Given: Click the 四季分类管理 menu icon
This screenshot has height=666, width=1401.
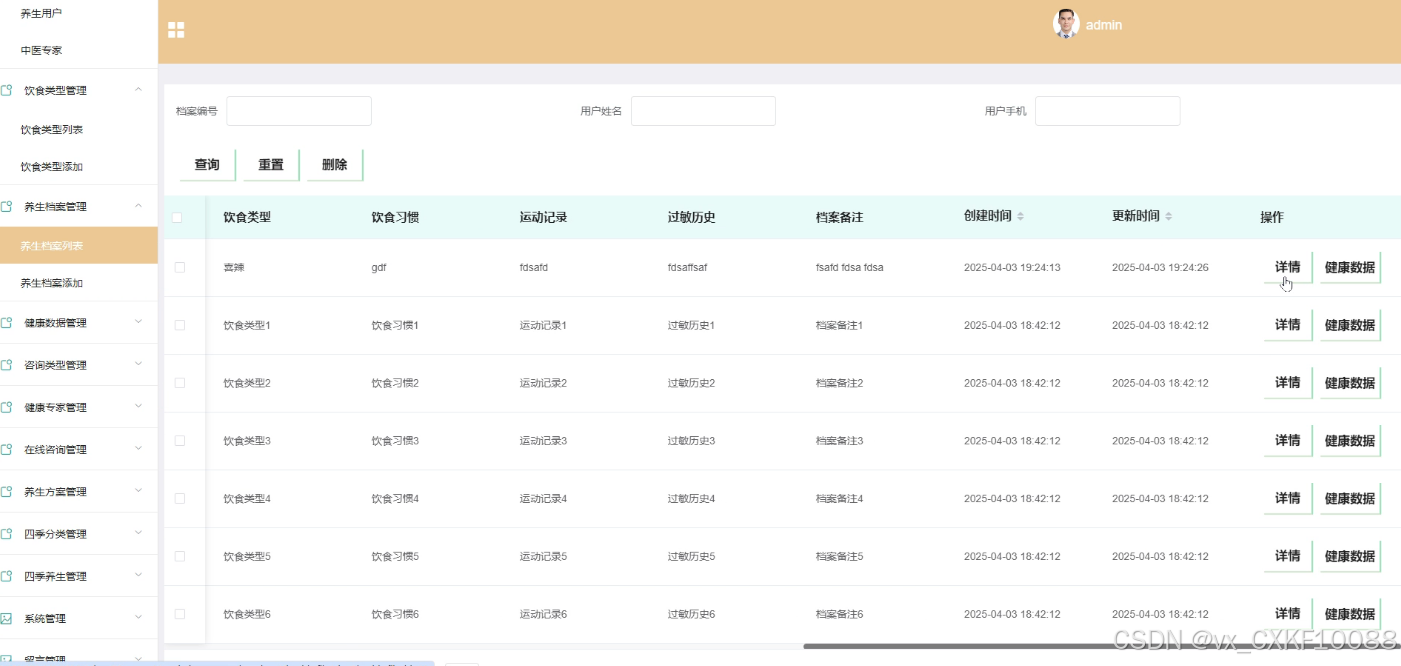Looking at the screenshot, I should [x=6, y=533].
